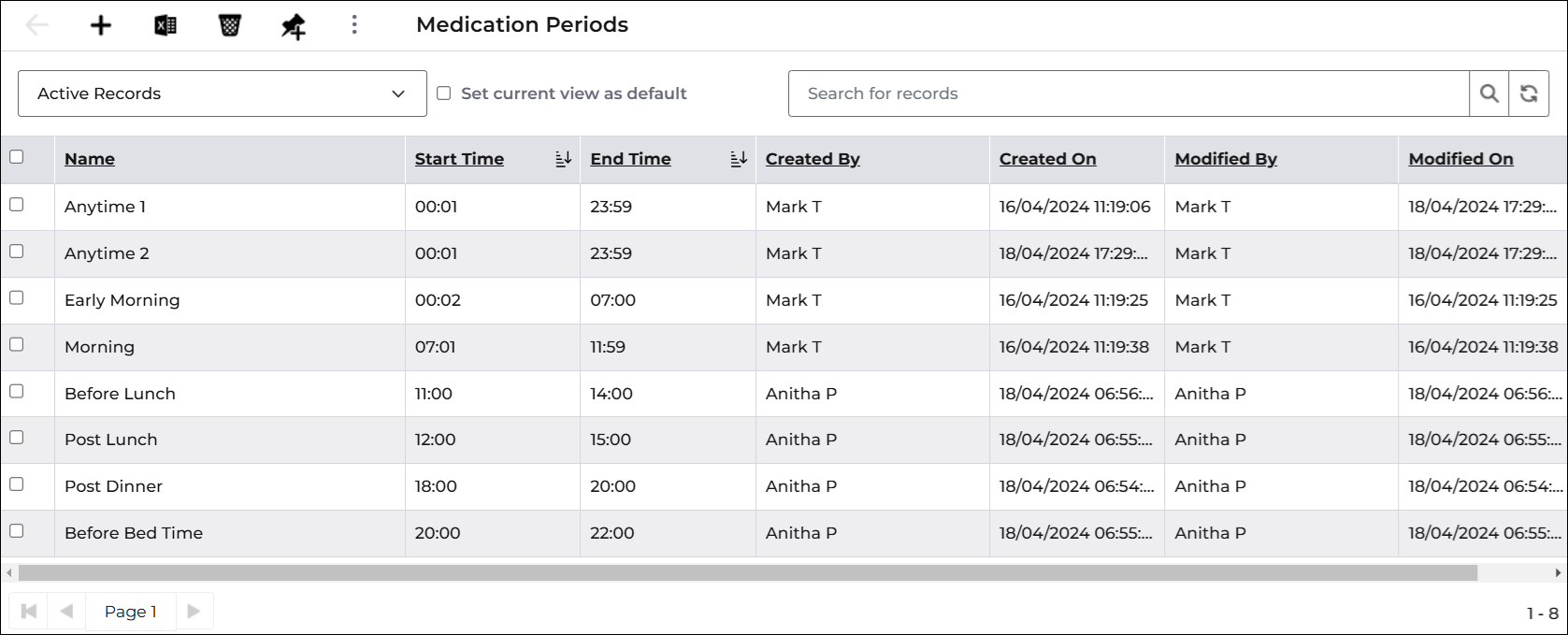Go to the next page
The height and width of the screenshot is (635, 1568).
pos(194,612)
